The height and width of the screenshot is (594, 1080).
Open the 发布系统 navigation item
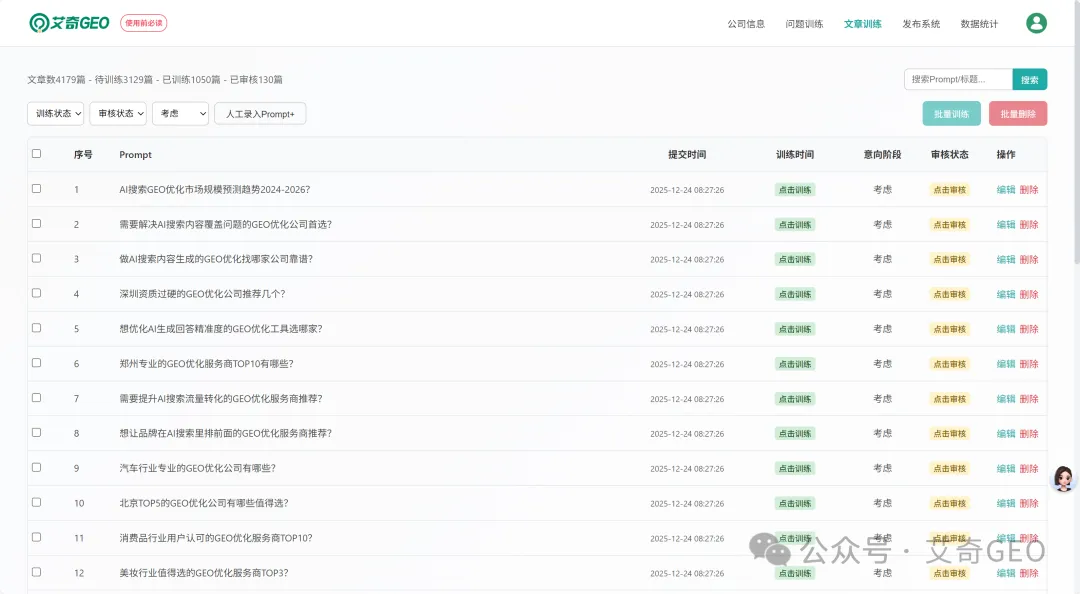coord(921,24)
